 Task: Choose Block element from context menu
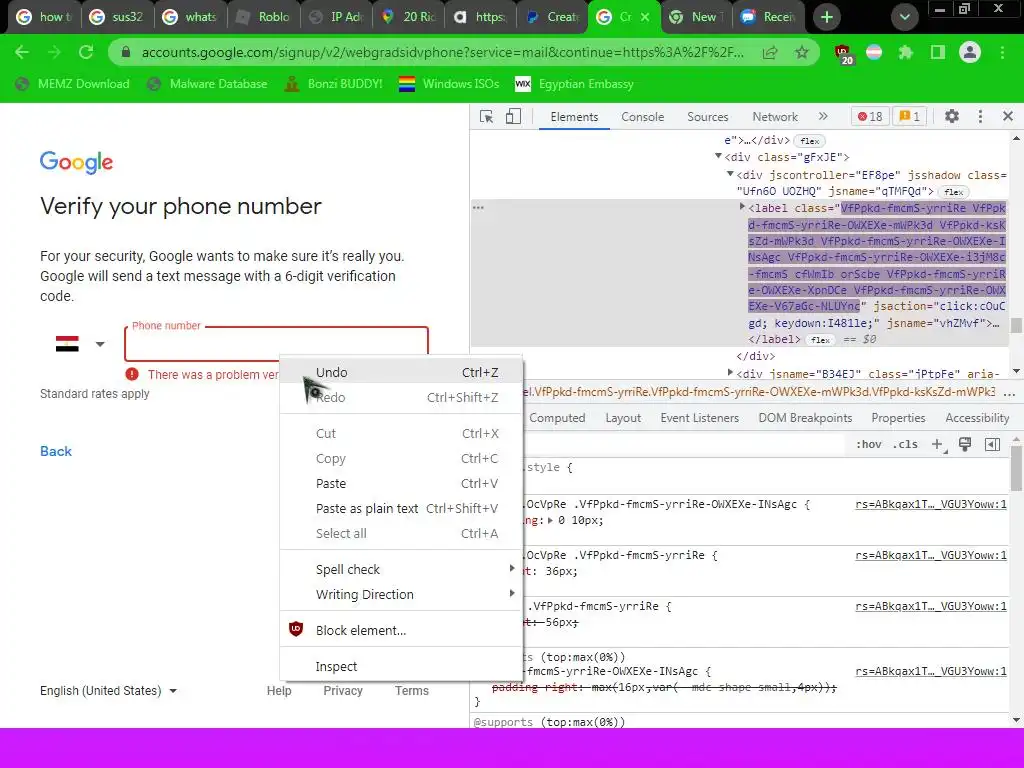(x=402, y=630)
